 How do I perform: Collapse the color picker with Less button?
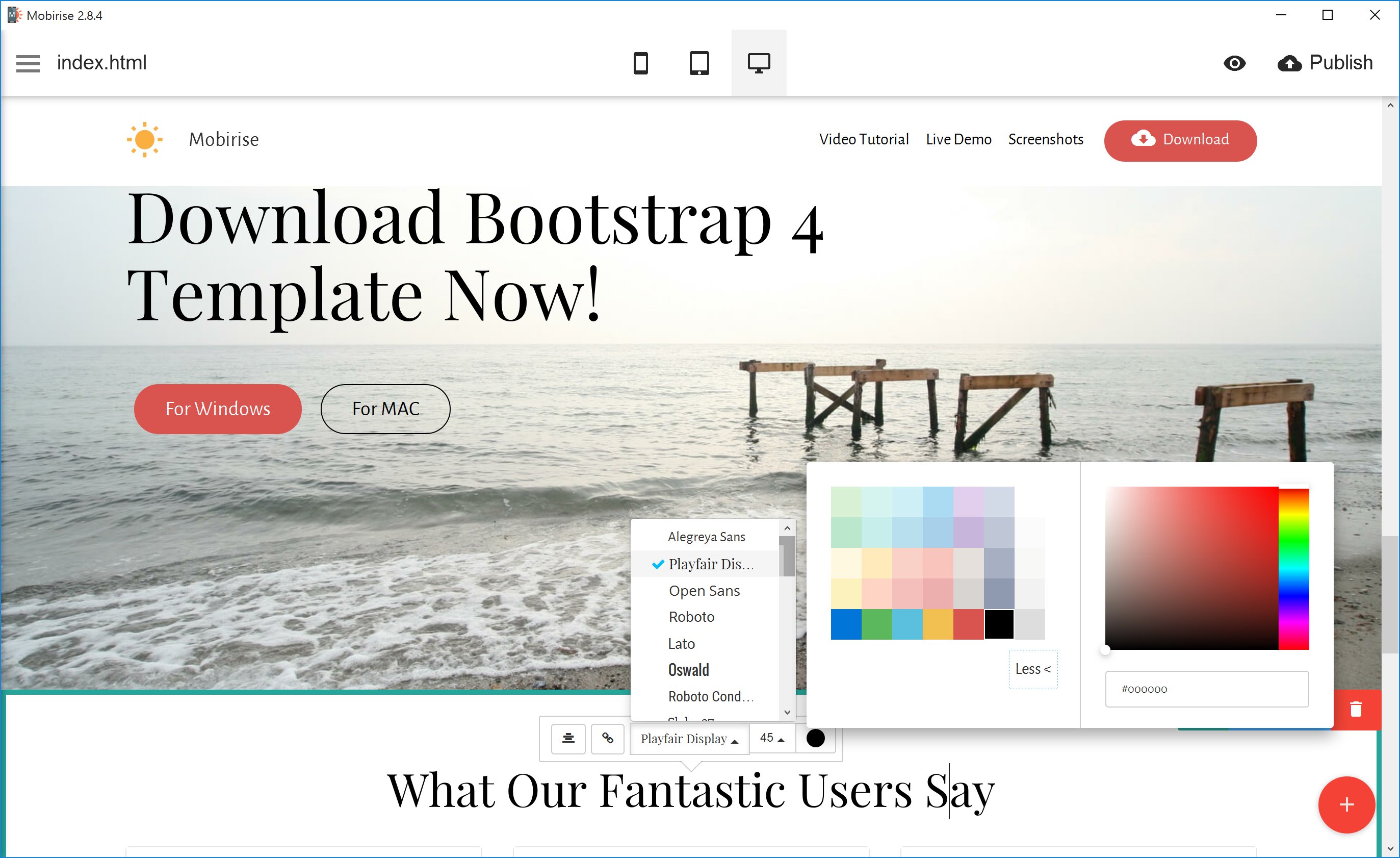coord(1032,669)
